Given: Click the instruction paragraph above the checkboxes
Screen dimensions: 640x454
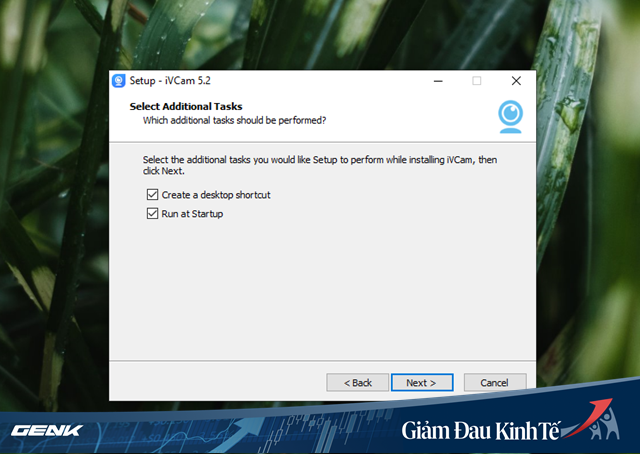Looking at the screenshot, I should tap(320, 165).
